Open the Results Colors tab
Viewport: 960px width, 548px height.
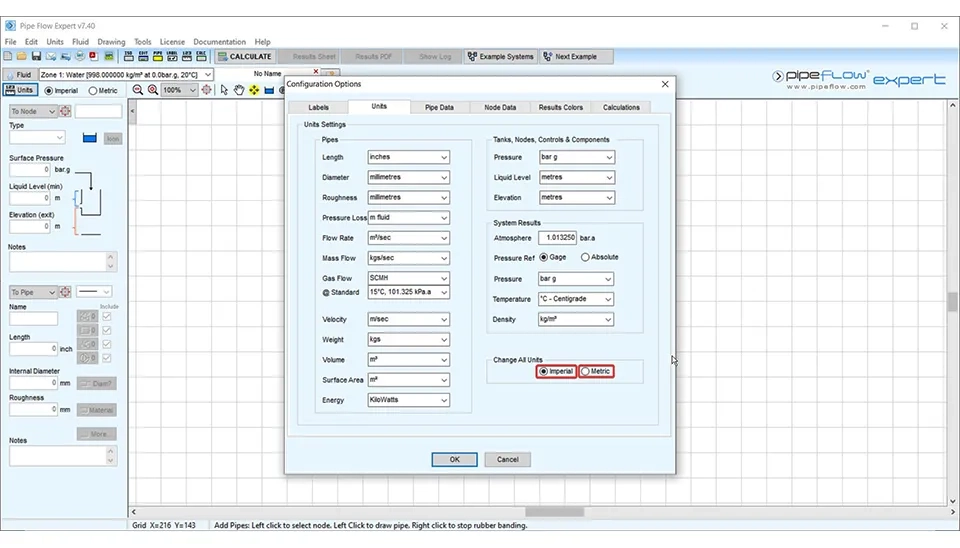click(x=560, y=107)
